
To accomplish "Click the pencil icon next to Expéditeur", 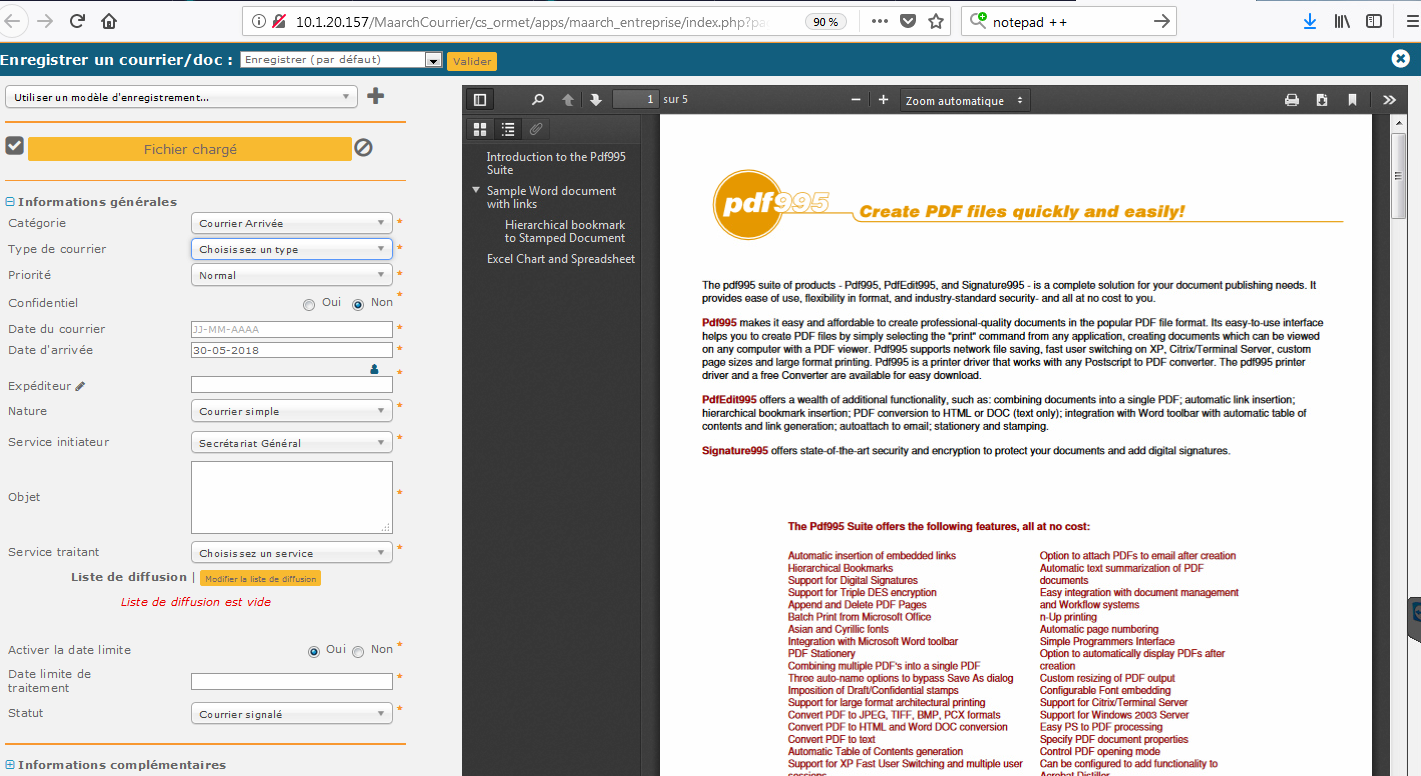I will coord(80,386).
